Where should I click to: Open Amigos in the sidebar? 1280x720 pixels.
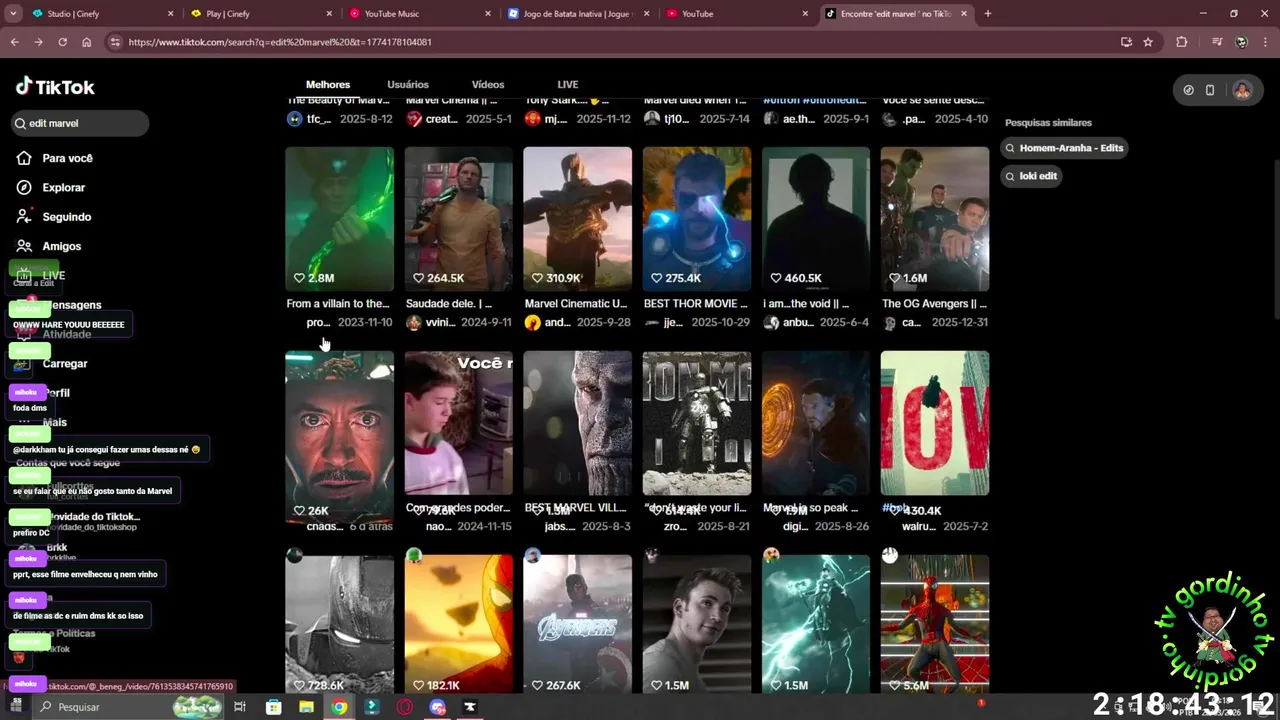(49, 246)
